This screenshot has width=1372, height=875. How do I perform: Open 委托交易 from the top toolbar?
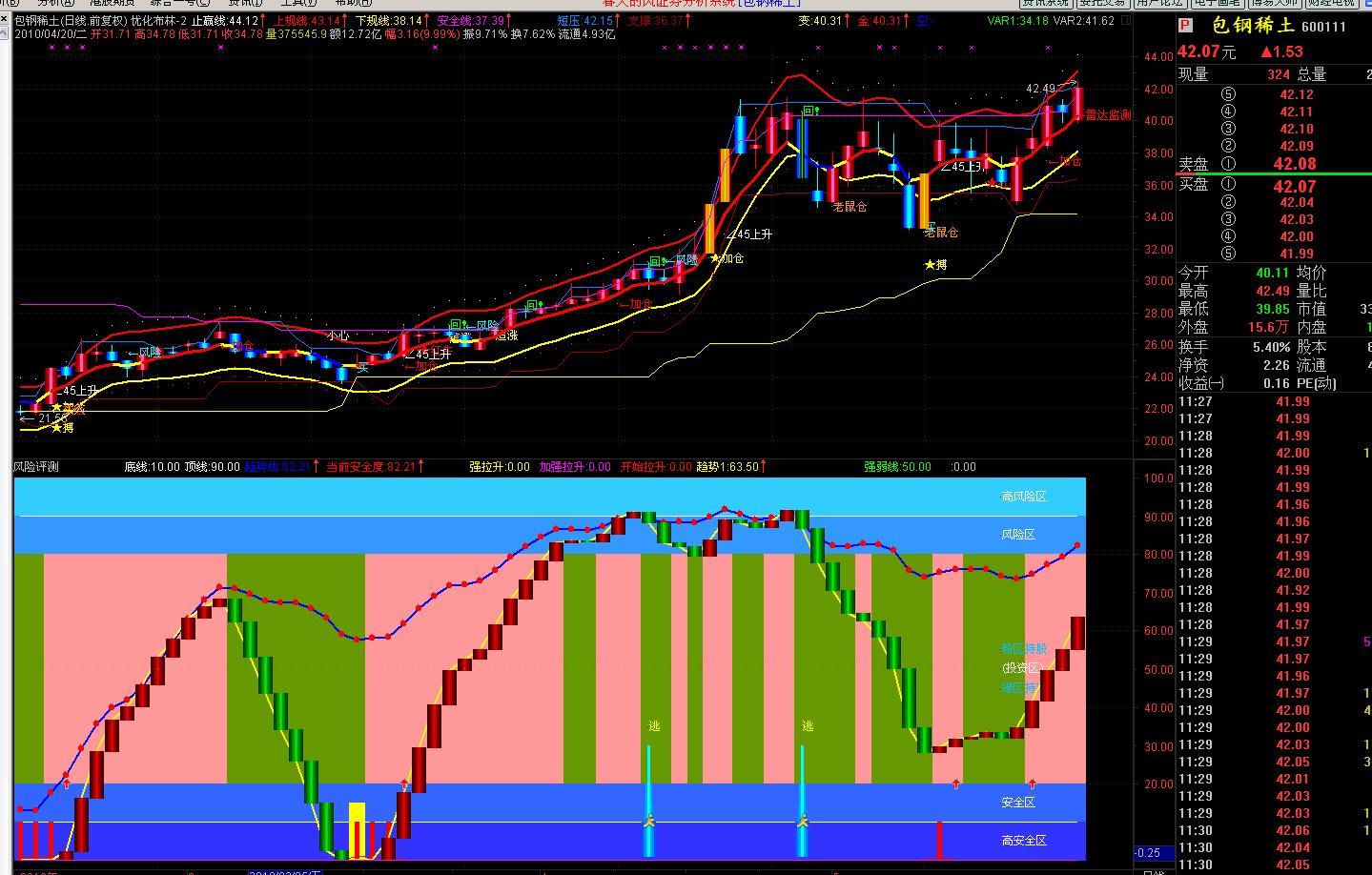(x=1102, y=4)
